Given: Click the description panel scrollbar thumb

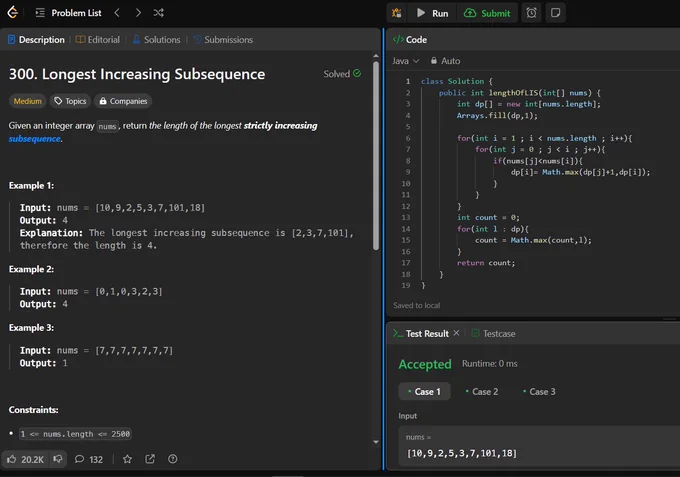Looking at the screenshot, I should pyautogui.click(x=376, y=155).
